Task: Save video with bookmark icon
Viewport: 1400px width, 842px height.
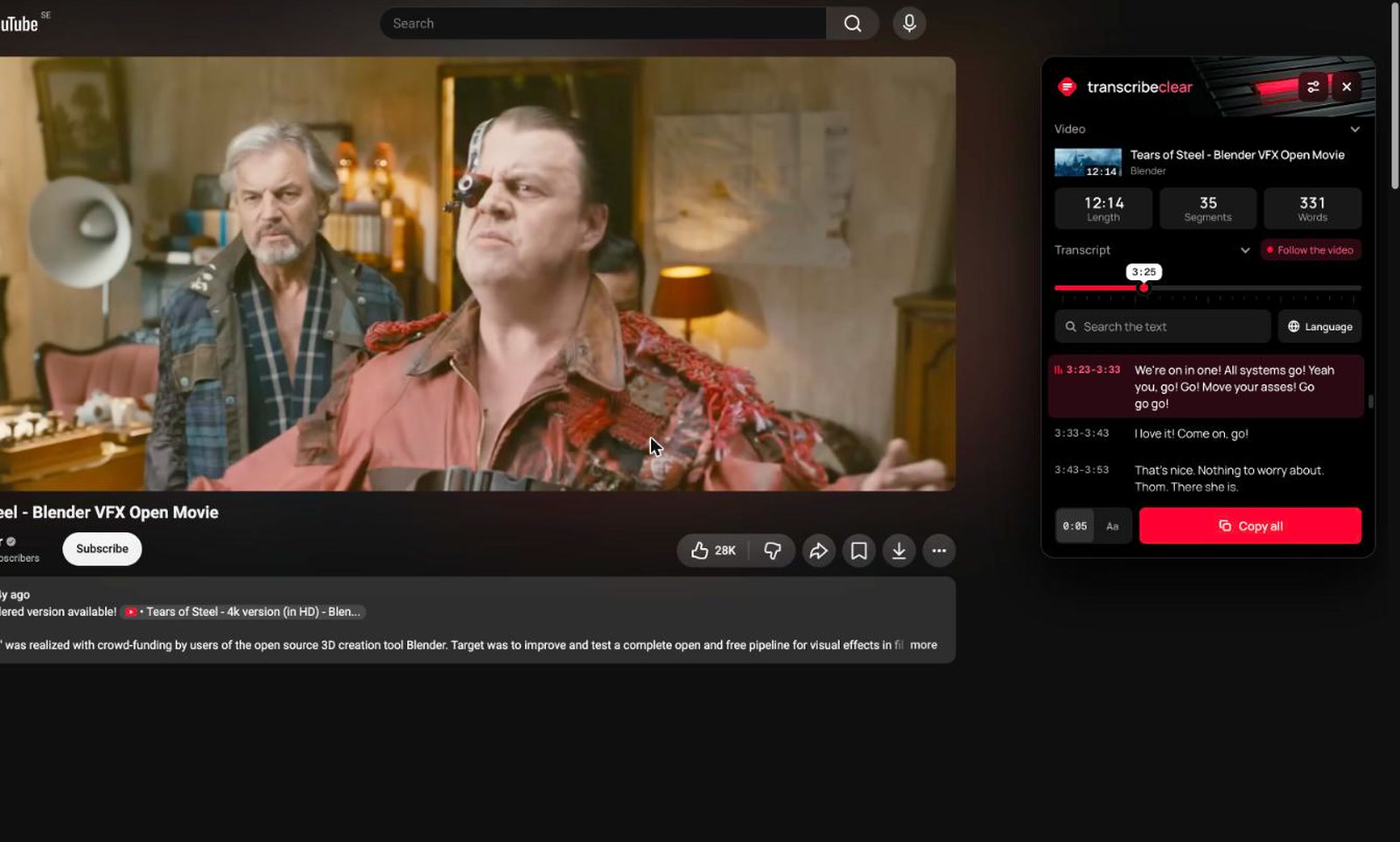Action: 858,551
